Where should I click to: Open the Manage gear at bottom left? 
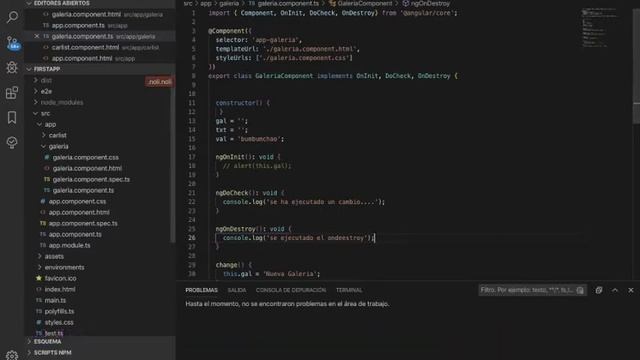(x=12, y=355)
